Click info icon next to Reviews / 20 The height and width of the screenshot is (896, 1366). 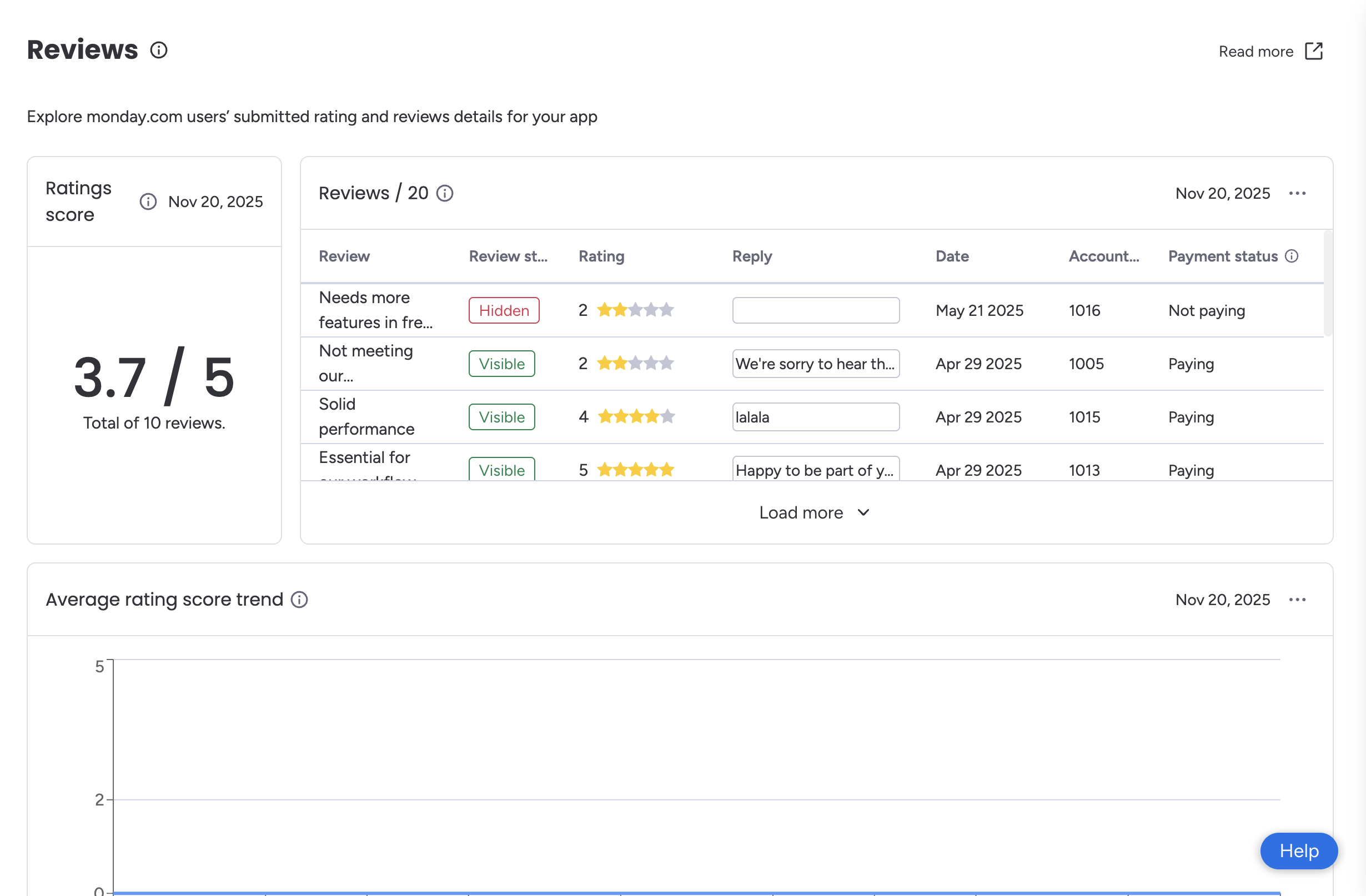point(445,193)
